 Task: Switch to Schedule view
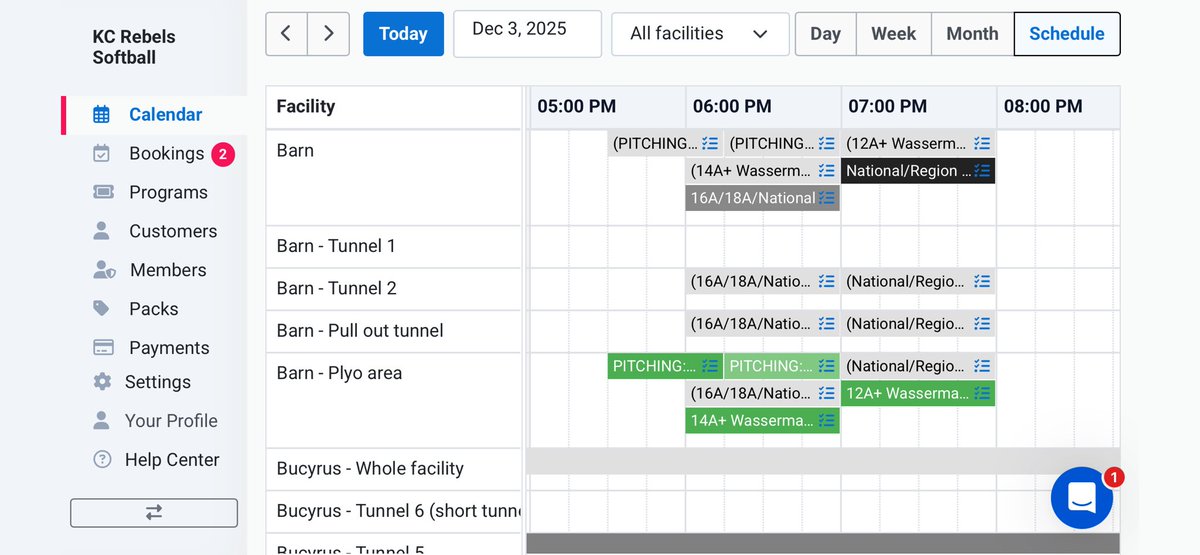click(1067, 34)
